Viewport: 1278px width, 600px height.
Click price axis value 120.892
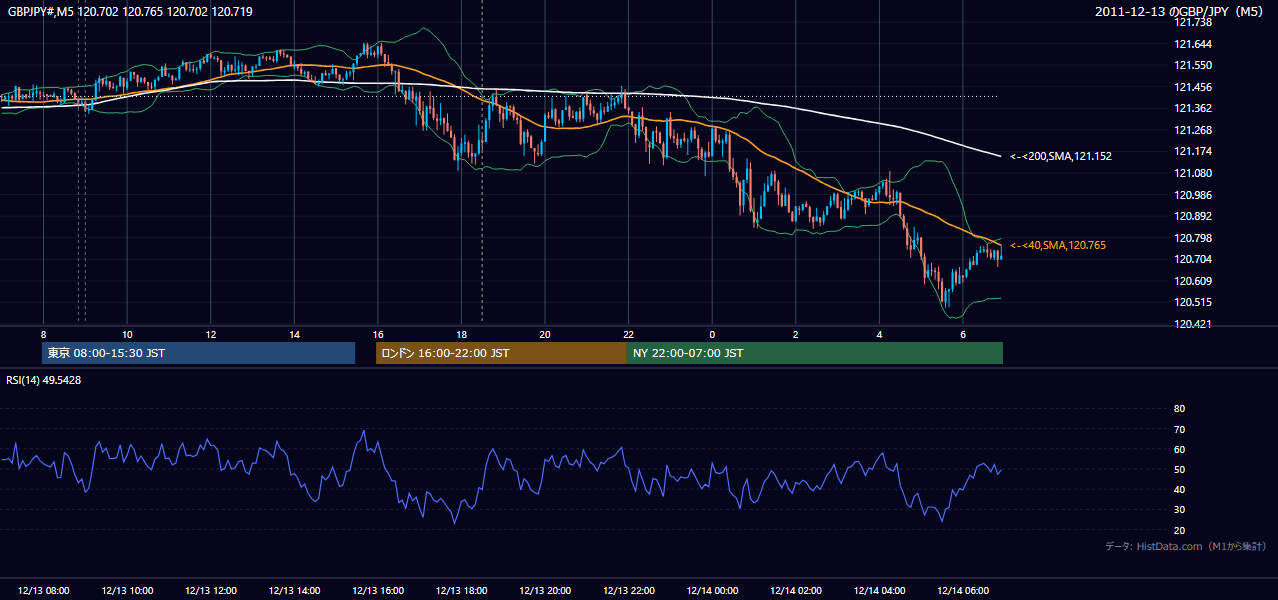click(1192, 216)
